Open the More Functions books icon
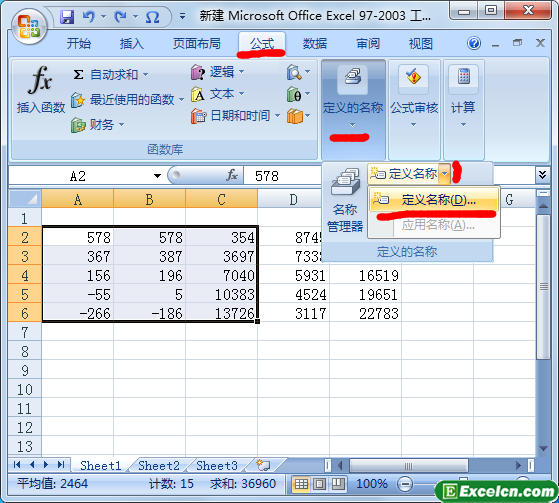The width and height of the screenshot is (559, 503). pos(294,116)
